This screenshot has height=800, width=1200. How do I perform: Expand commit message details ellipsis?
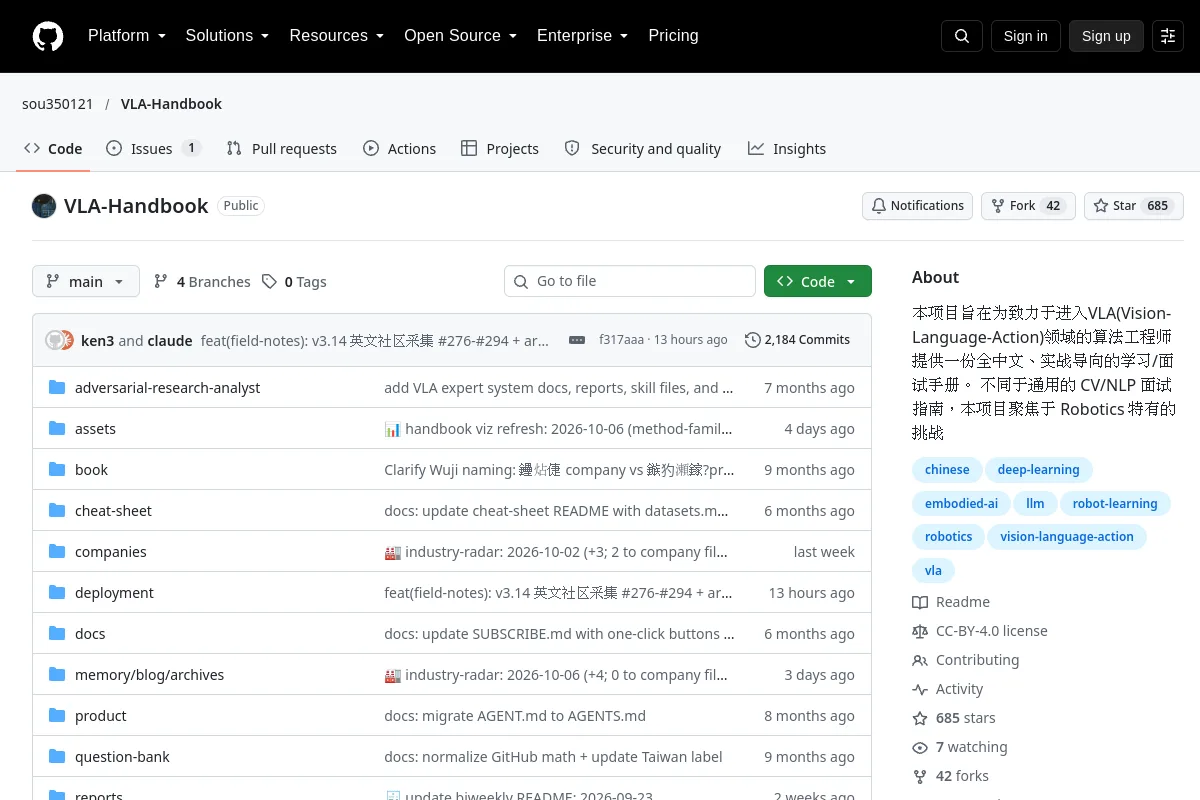(x=577, y=340)
